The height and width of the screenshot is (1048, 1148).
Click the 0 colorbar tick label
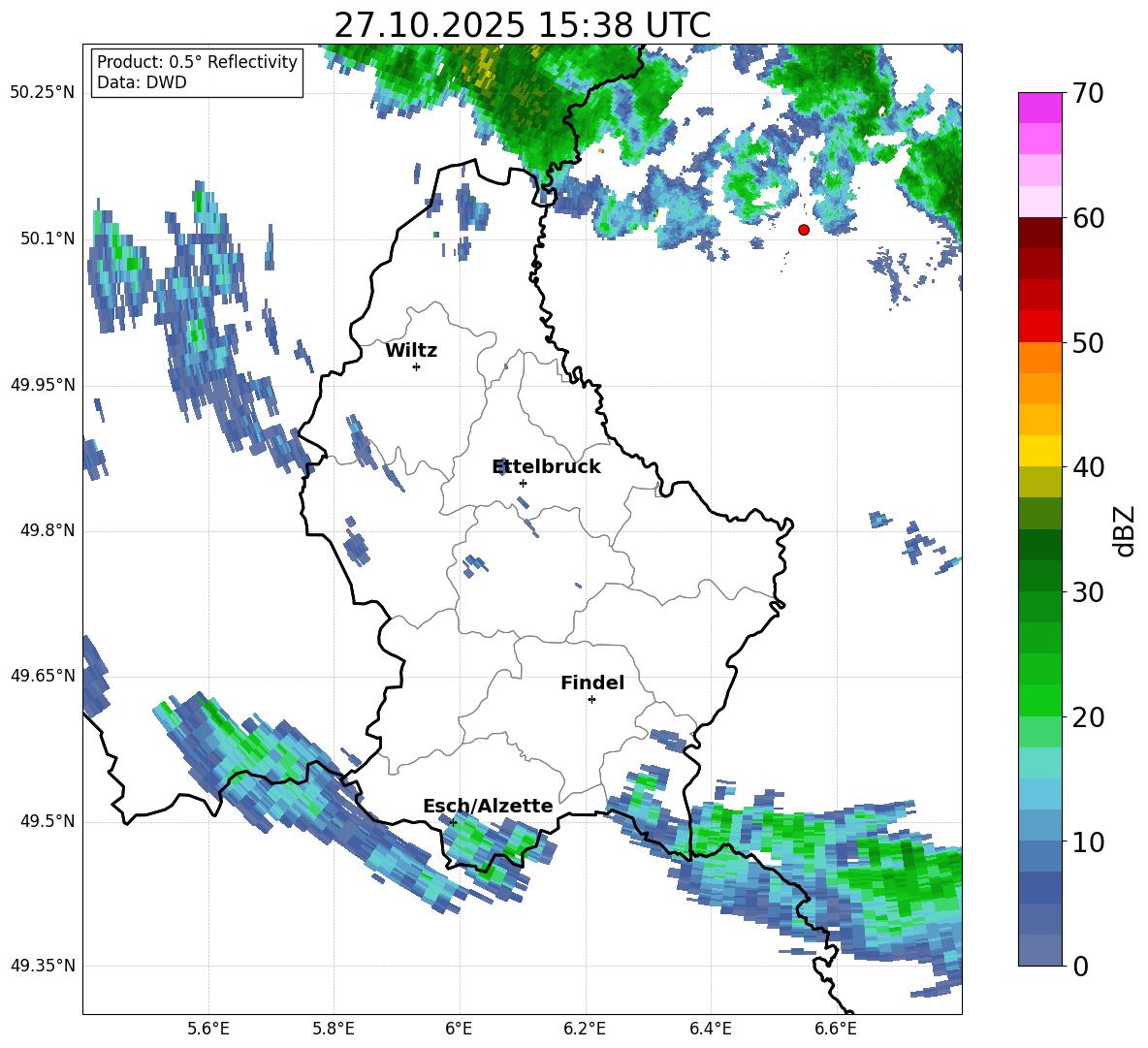(x=1080, y=966)
